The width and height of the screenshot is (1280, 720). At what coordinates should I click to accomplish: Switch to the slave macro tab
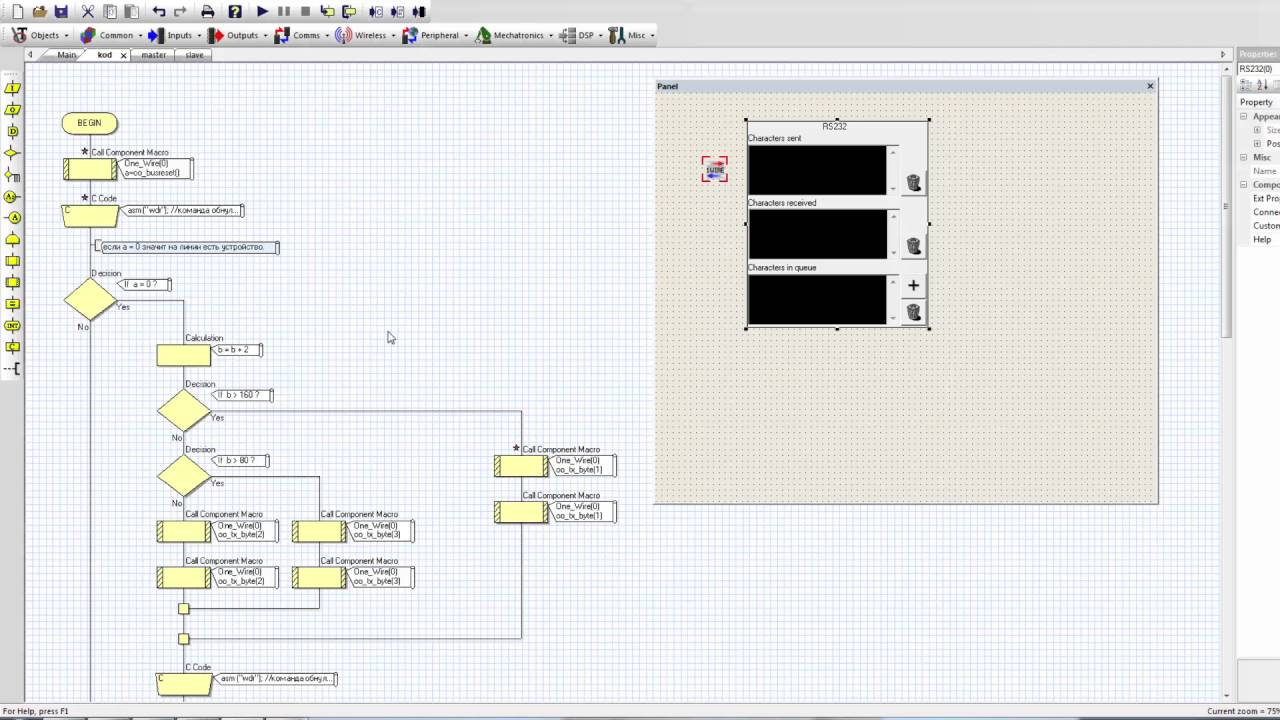(x=194, y=55)
